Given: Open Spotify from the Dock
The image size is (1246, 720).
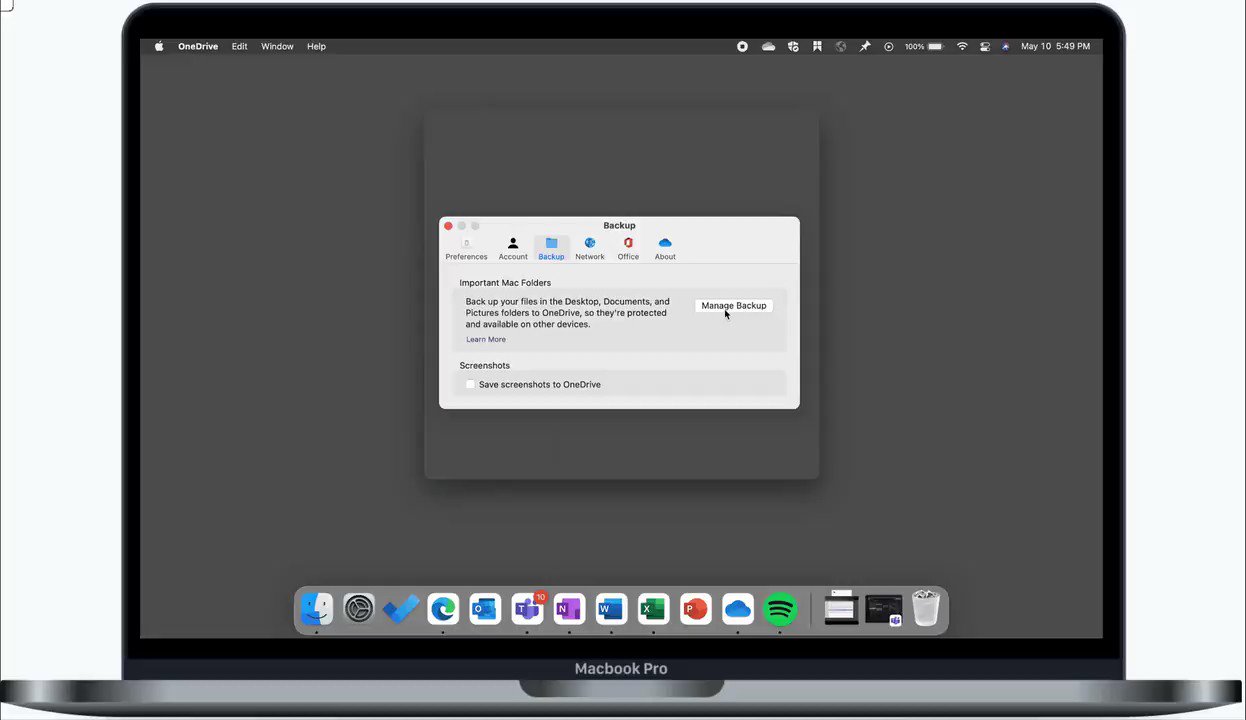Looking at the screenshot, I should (x=780, y=608).
